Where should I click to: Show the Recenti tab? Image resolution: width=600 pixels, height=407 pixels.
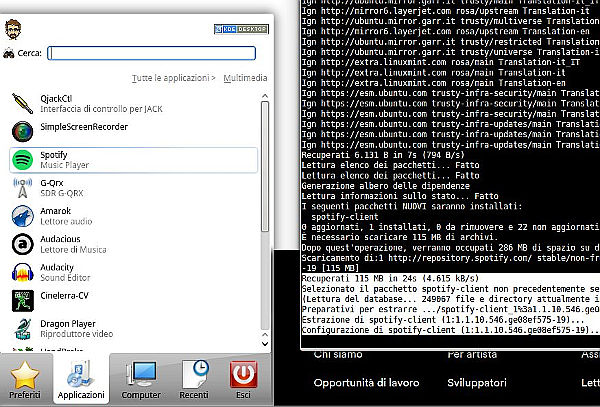(194, 380)
